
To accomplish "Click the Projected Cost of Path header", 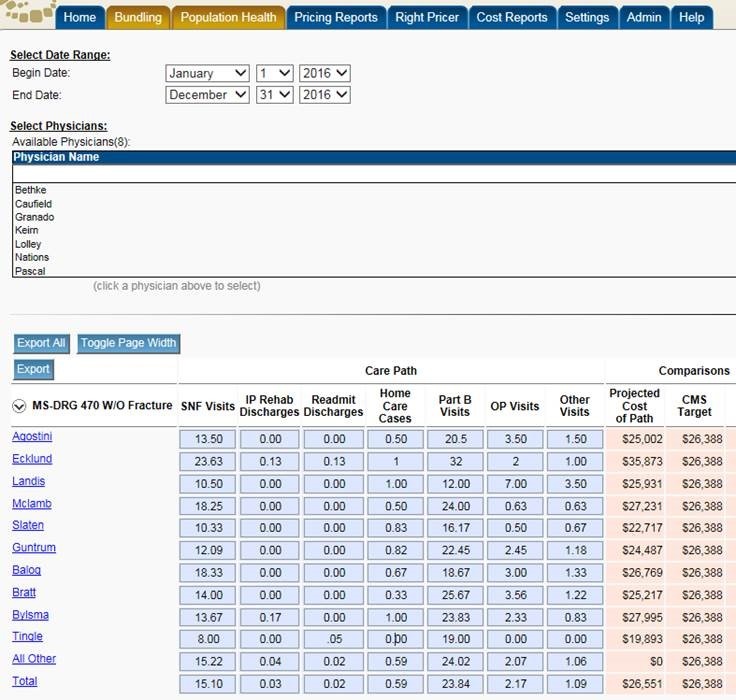I will tap(634, 406).
